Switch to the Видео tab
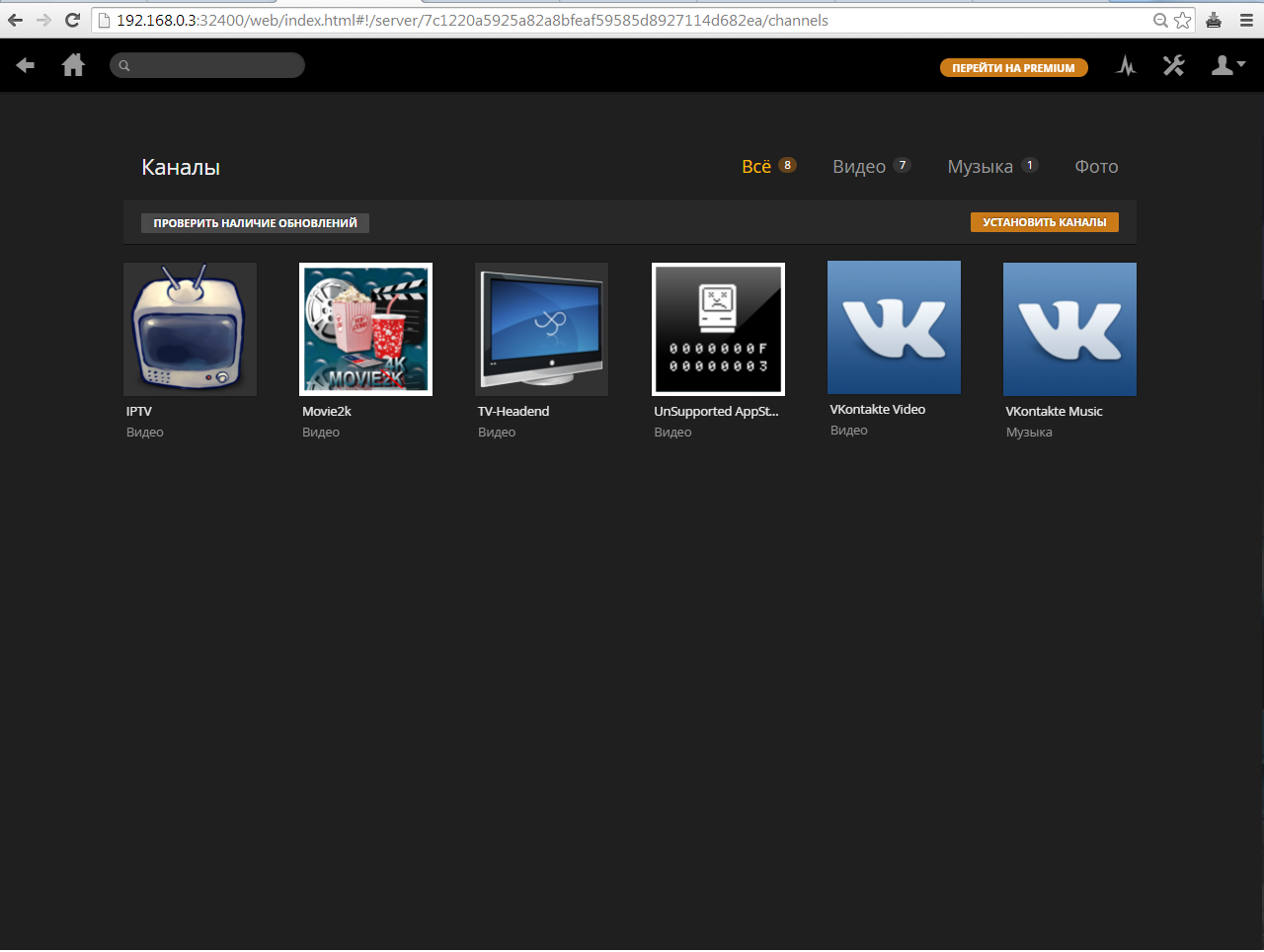 [859, 167]
